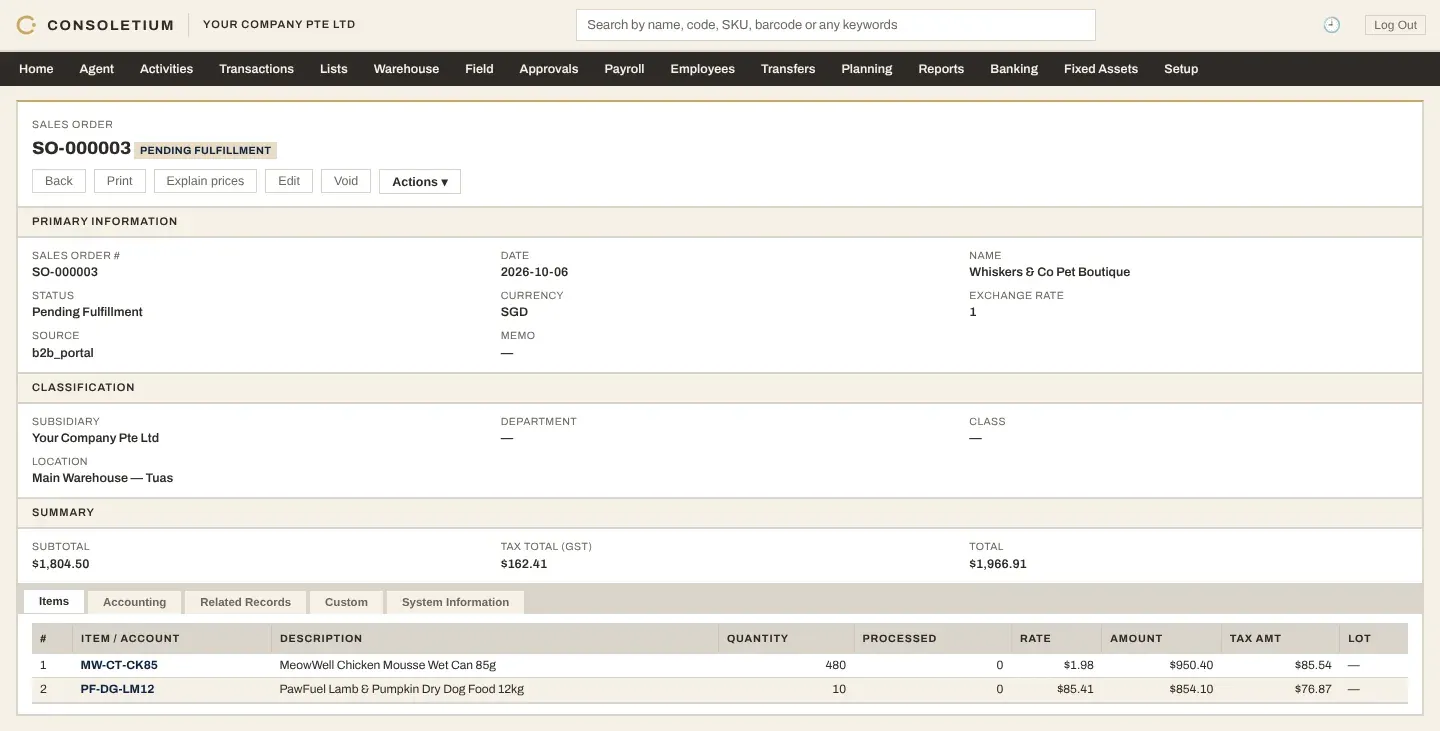Click the Explain prices button
The image size is (1440, 731).
(205, 181)
